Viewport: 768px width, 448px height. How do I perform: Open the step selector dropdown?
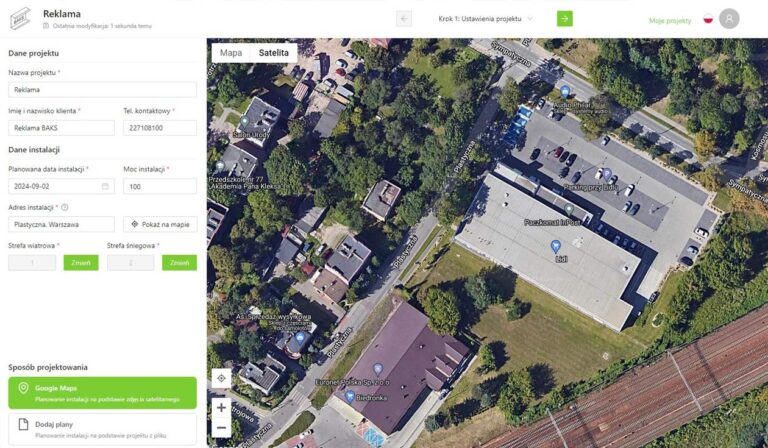[x=485, y=19]
